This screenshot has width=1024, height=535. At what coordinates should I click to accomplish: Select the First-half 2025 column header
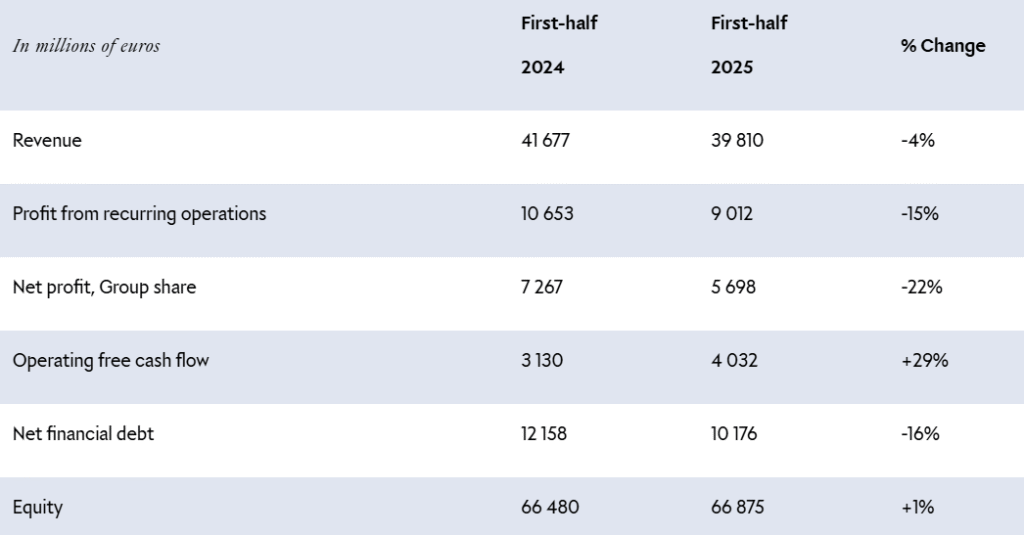(x=749, y=45)
